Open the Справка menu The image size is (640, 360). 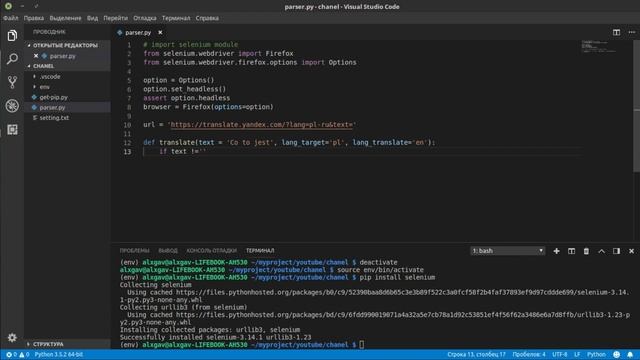[x=207, y=18]
